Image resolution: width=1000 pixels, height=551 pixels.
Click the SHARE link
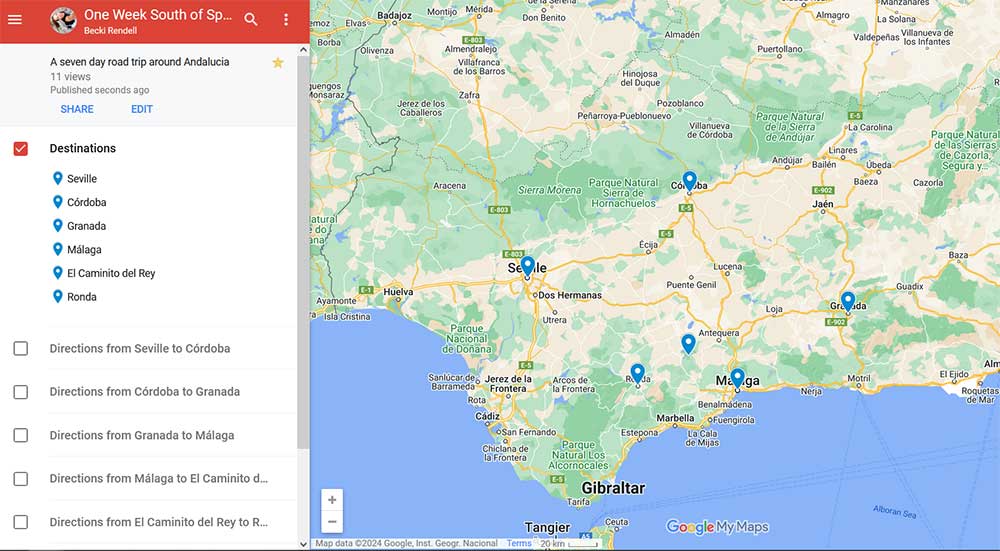tap(77, 109)
